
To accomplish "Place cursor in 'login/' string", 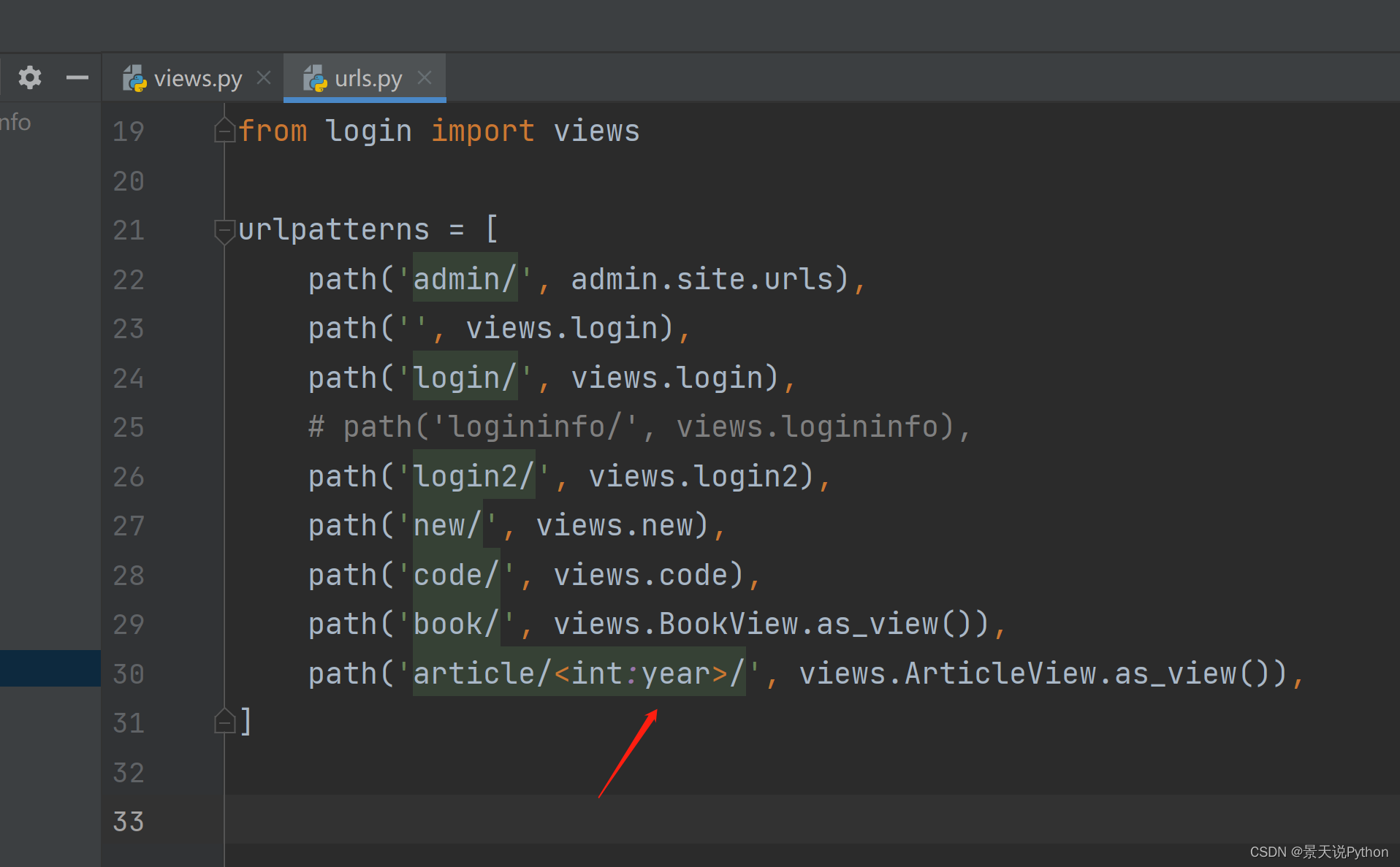I will [x=465, y=377].
